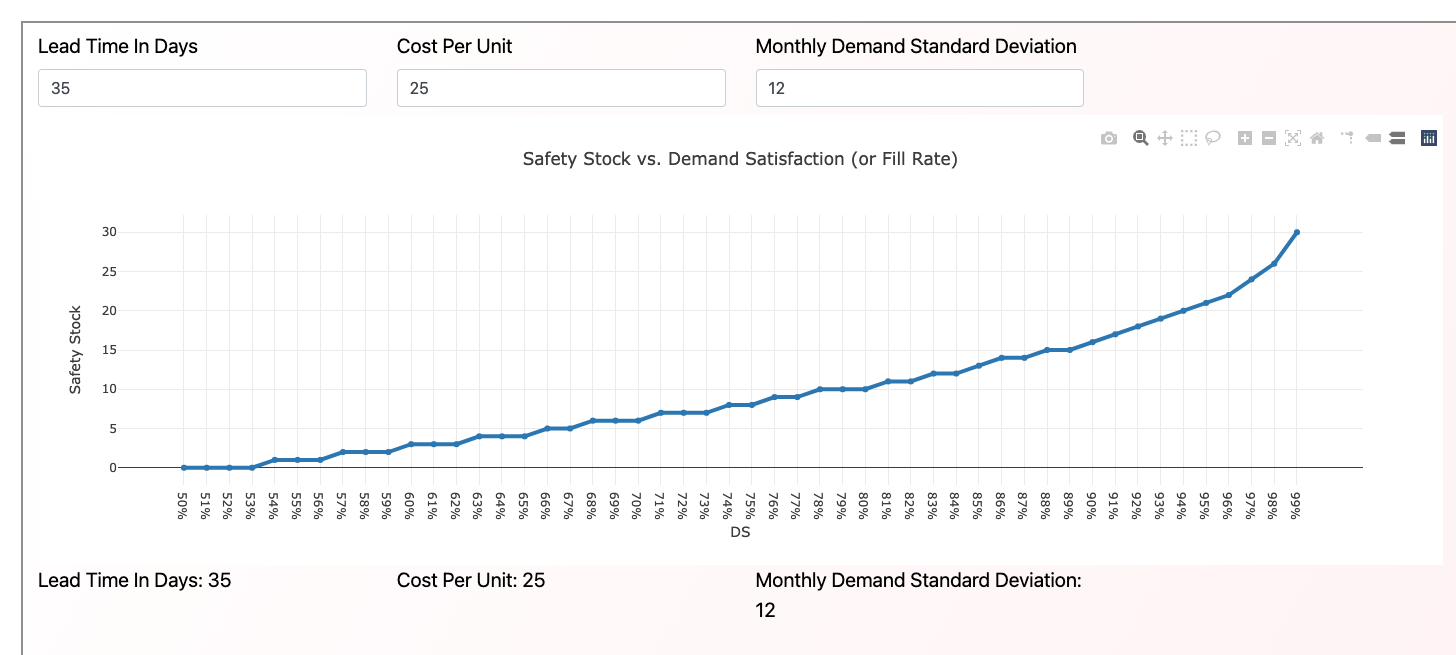This screenshot has height=655, width=1456.
Task: Zoom in on the chart
Action: (x=1245, y=138)
